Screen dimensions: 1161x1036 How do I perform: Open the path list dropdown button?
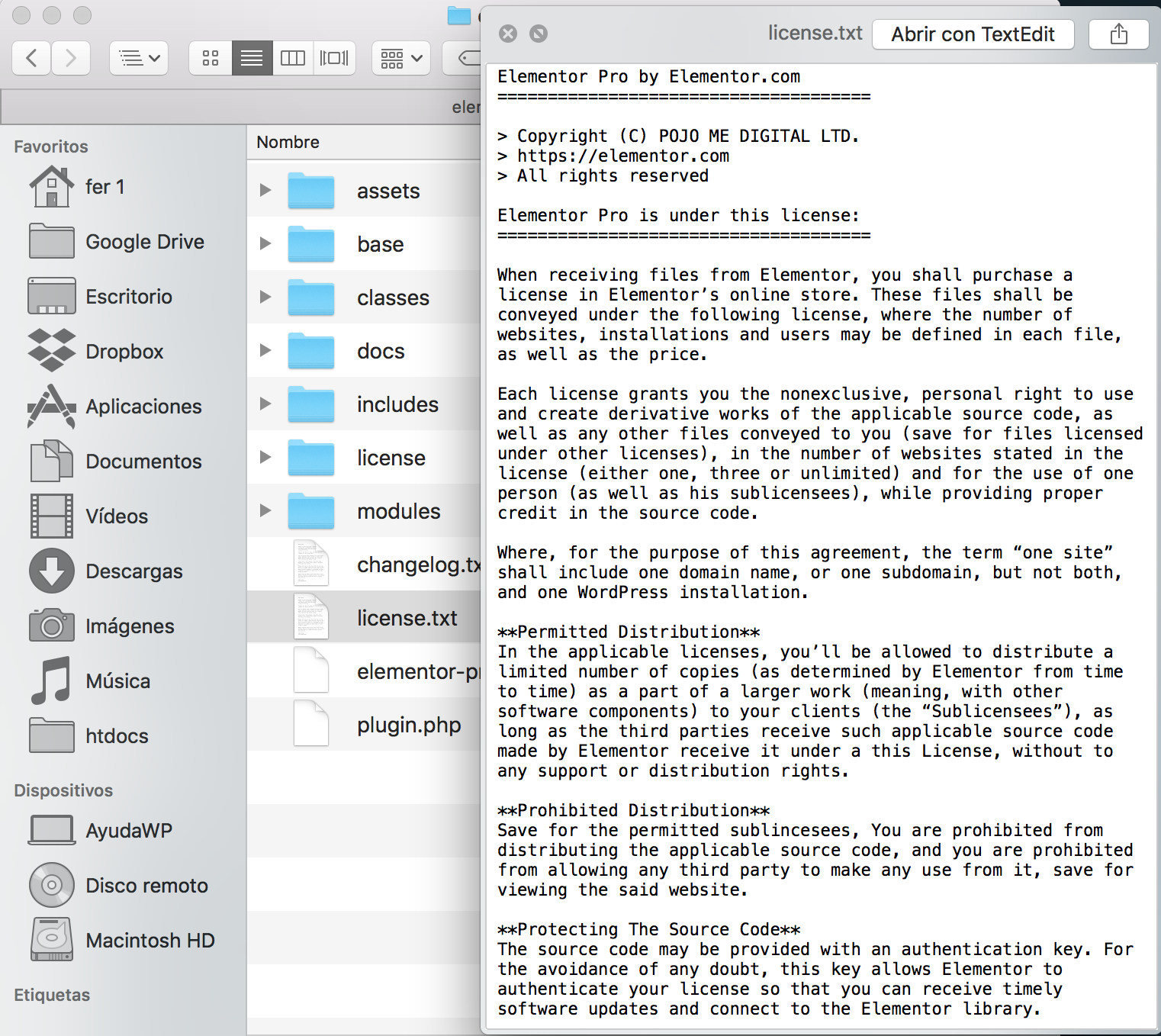[140, 58]
